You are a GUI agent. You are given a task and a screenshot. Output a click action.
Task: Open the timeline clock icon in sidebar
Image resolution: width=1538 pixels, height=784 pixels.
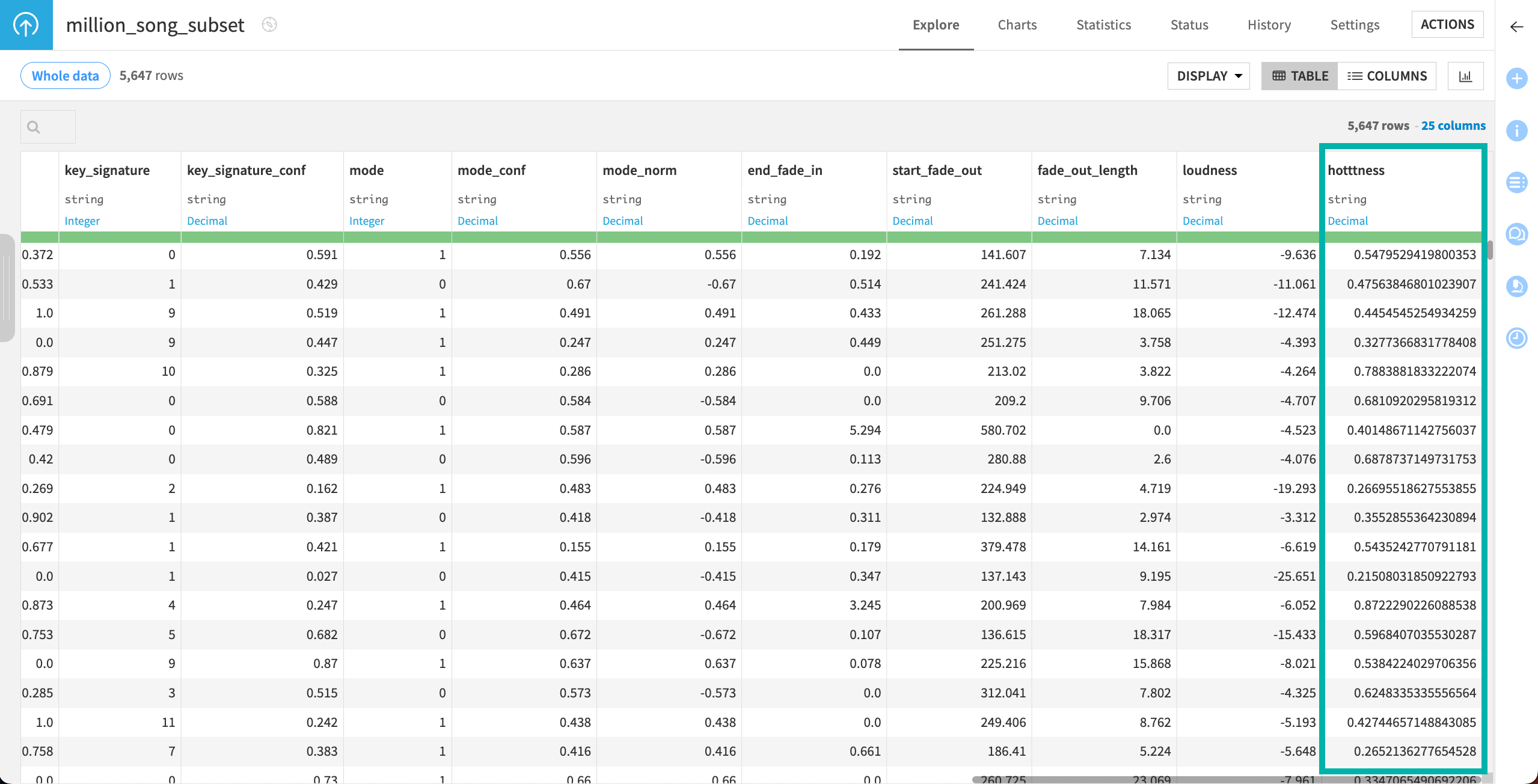[x=1516, y=338]
